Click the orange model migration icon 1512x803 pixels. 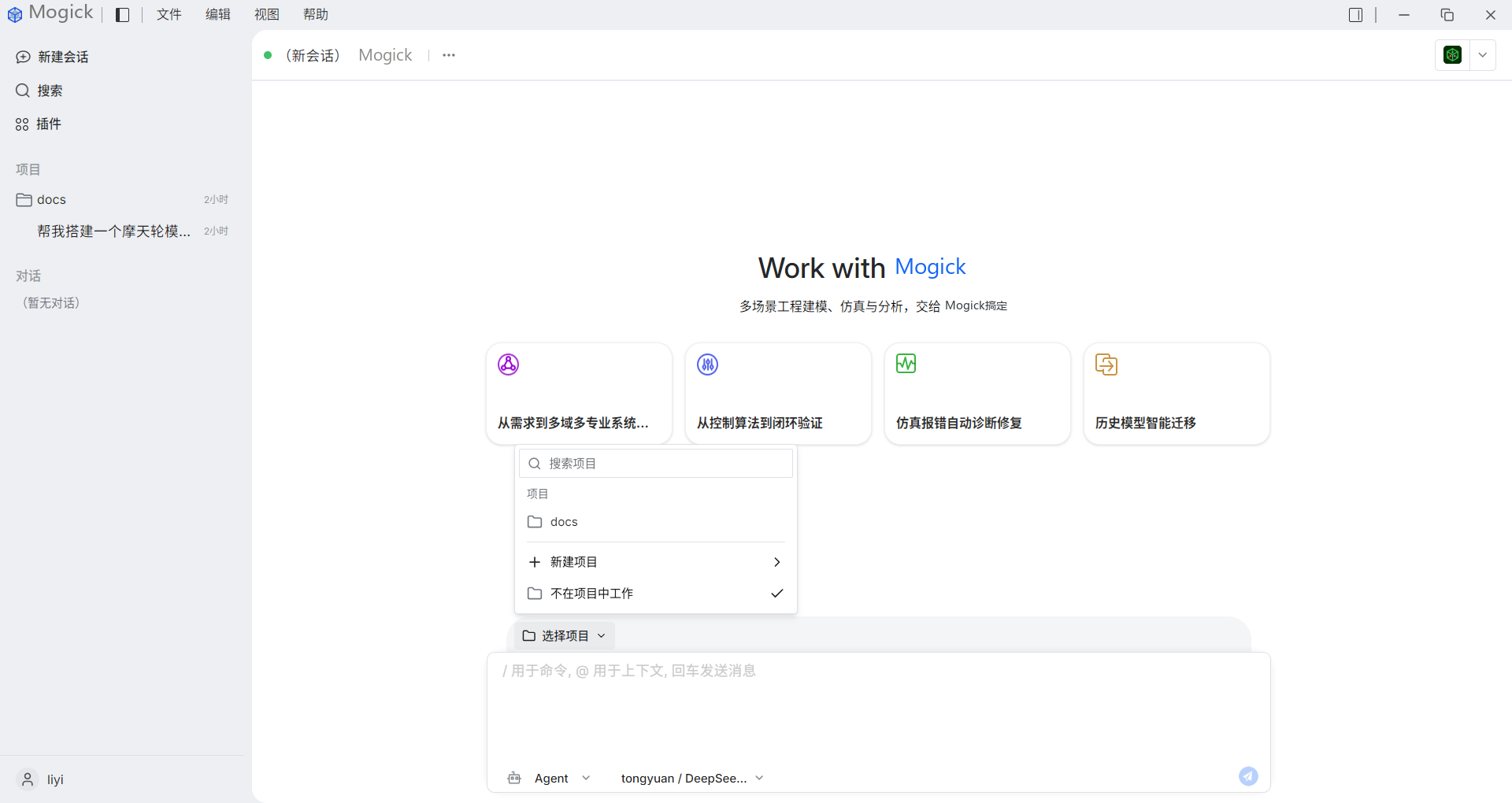pos(1106,364)
